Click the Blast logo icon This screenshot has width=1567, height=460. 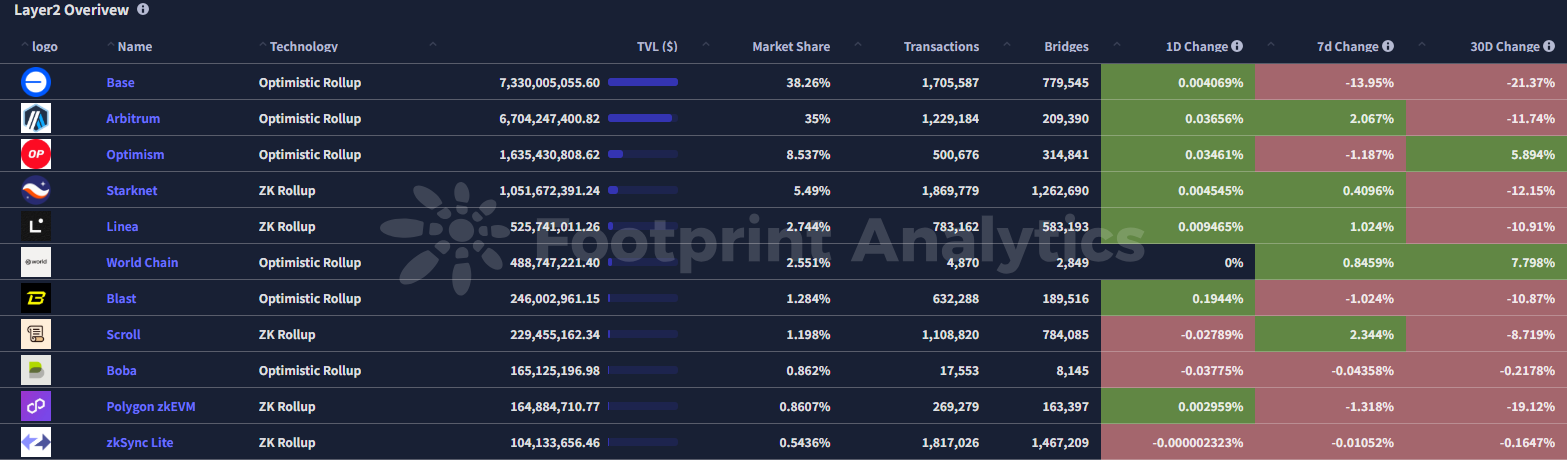pos(36,299)
